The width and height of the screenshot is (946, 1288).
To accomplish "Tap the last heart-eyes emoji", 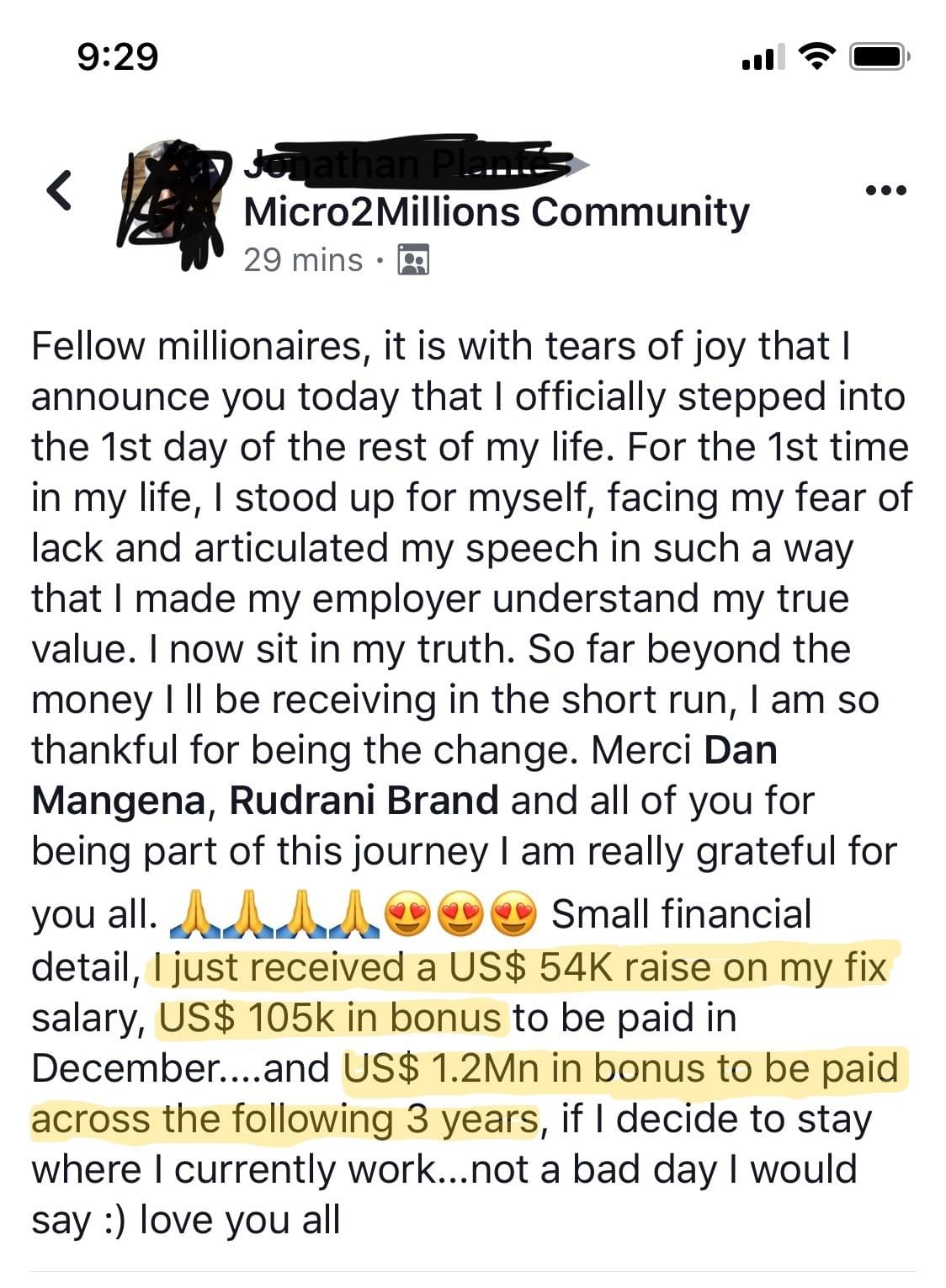I will [x=515, y=916].
